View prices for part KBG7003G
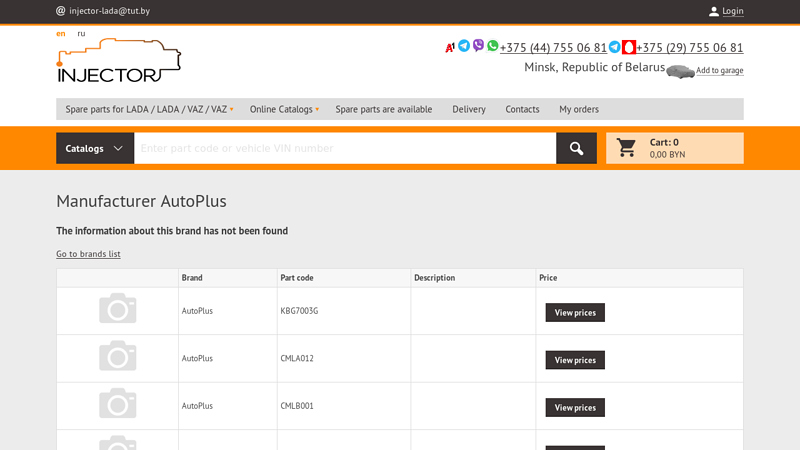Screen dimensions: 800x450 (x=575, y=312)
